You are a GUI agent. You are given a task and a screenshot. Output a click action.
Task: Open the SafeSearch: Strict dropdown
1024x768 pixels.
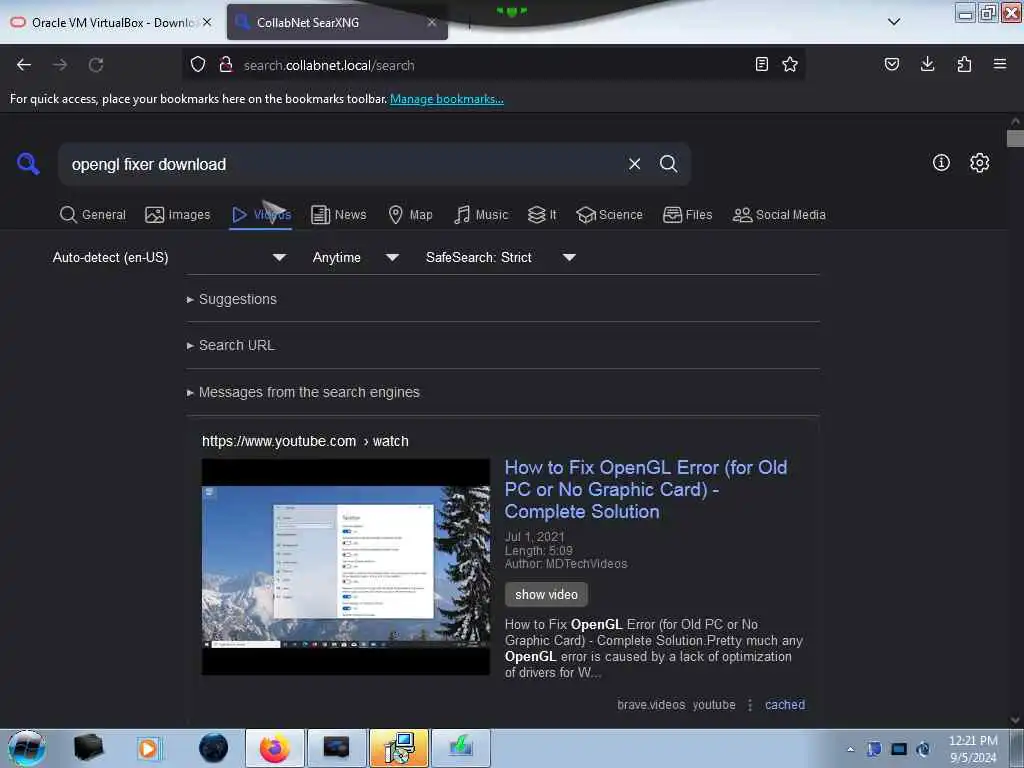coord(500,257)
